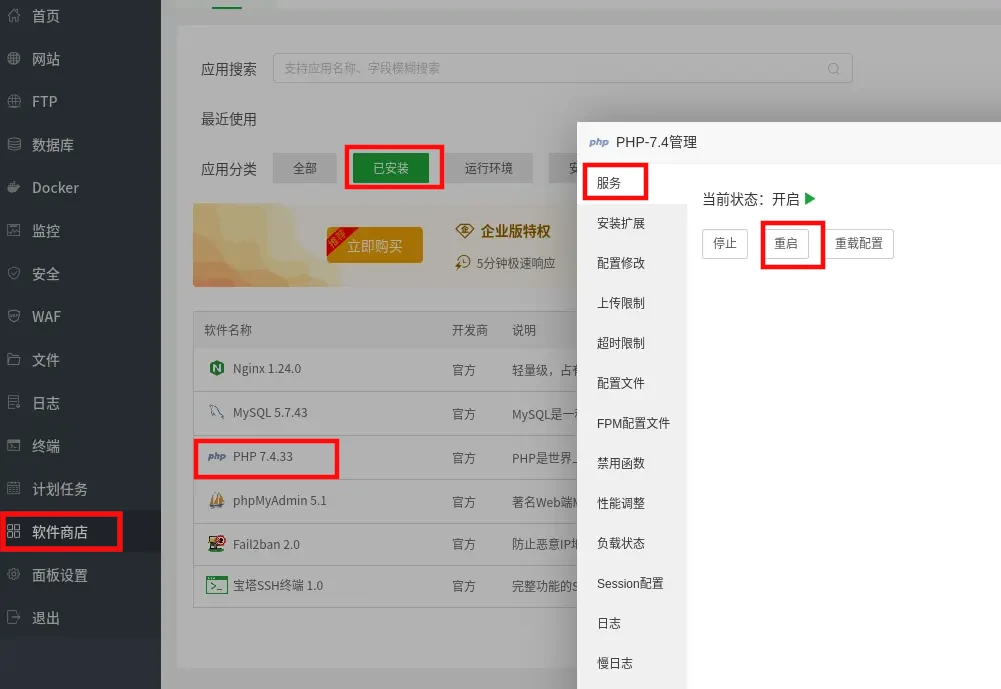Click the monitor icon beside 监控

coord(13,230)
